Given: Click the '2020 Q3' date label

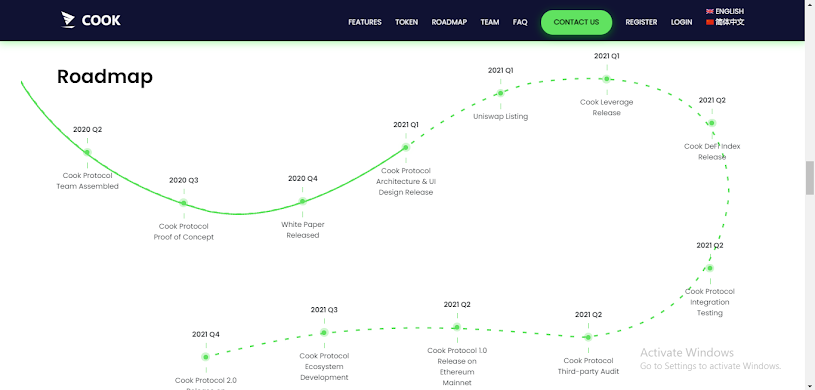Looking at the screenshot, I should 183,180.
